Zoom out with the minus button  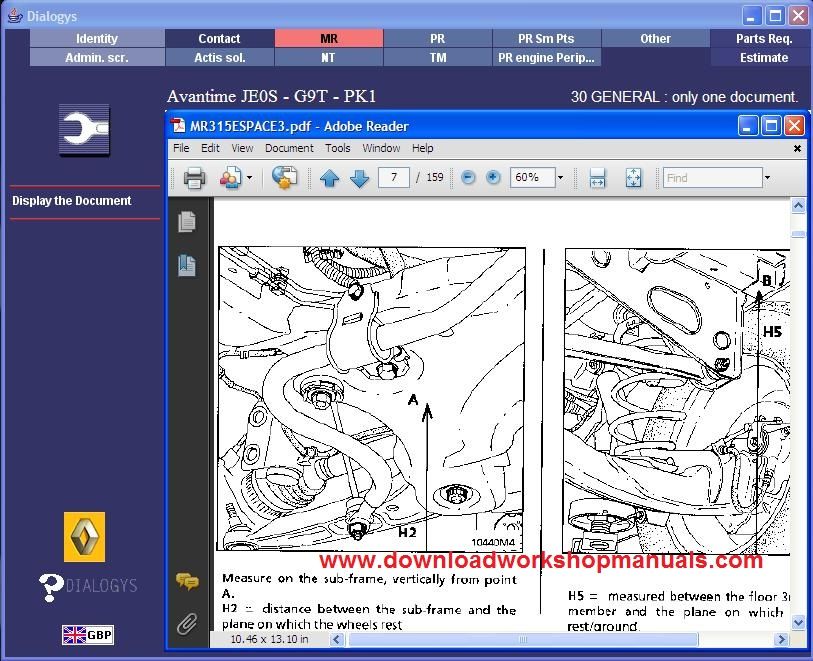coord(468,177)
